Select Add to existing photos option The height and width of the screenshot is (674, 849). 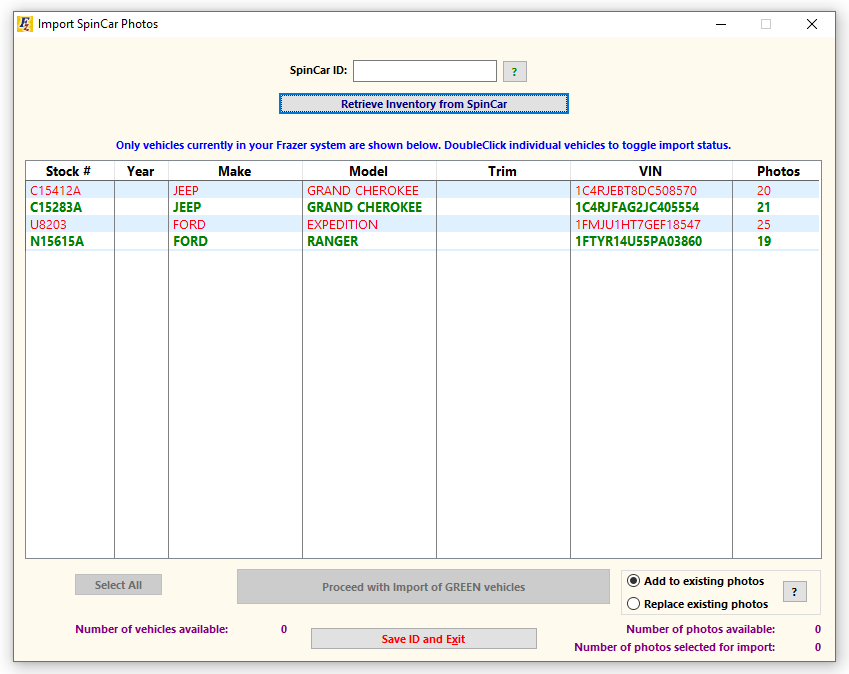[x=695, y=581]
